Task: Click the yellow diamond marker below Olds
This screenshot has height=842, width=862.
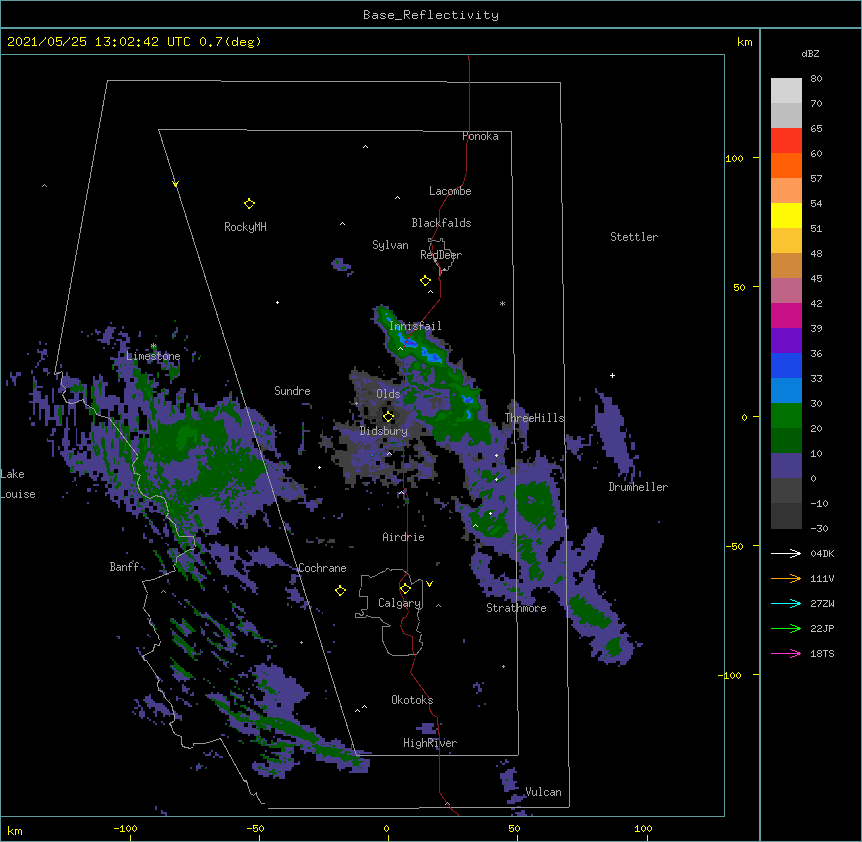Action: pyautogui.click(x=388, y=417)
